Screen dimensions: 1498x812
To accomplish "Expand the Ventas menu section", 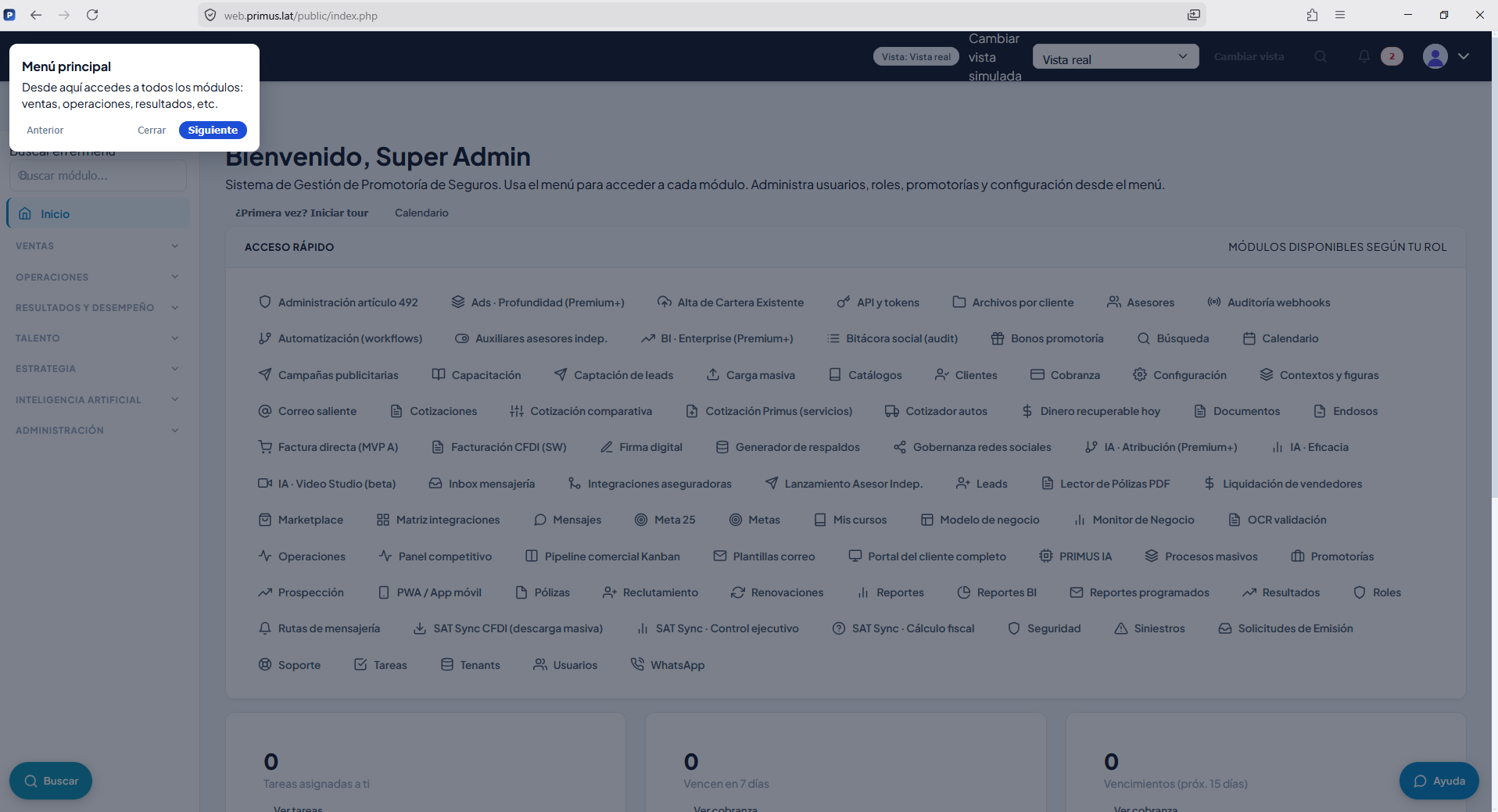I will tap(98, 245).
